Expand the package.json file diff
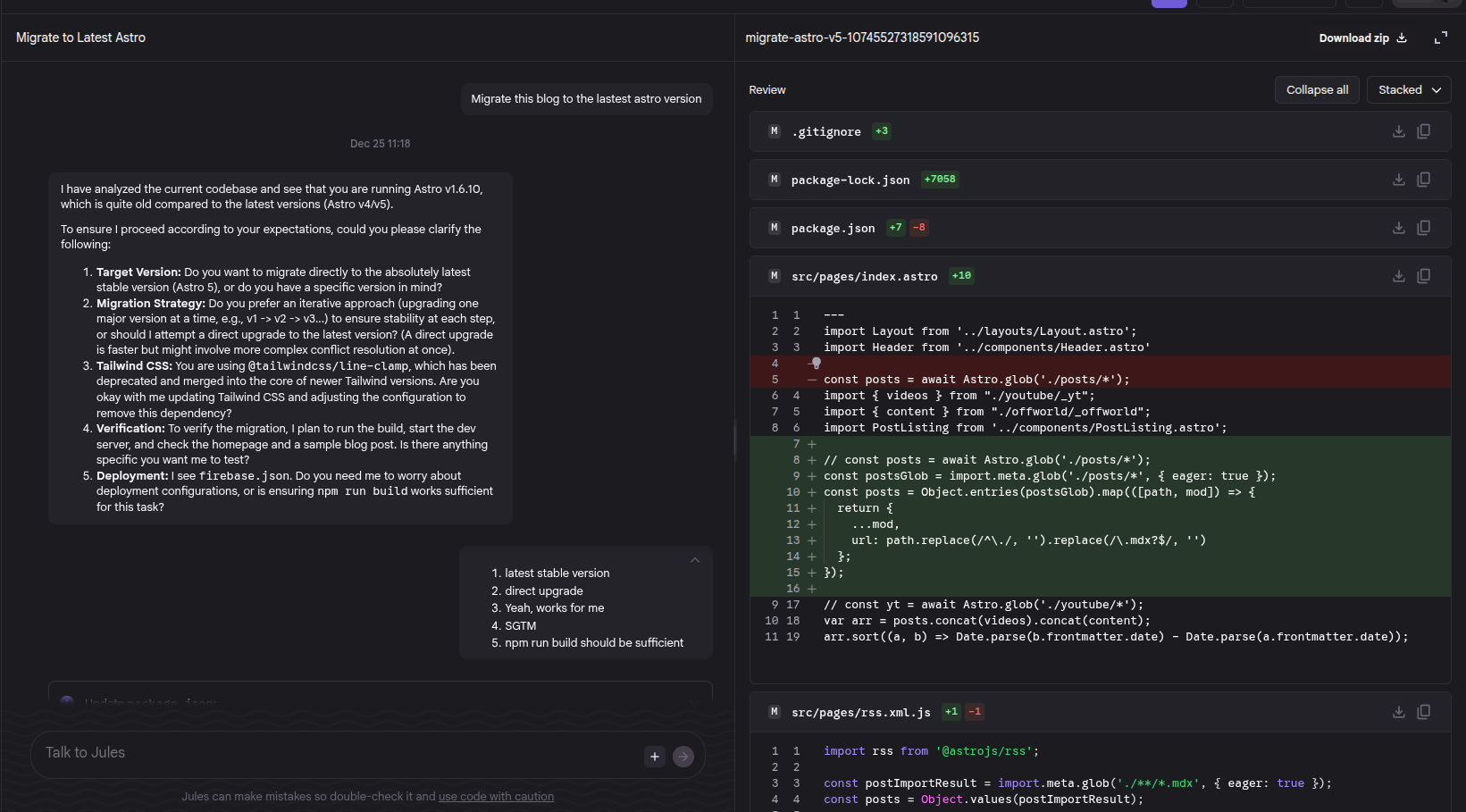 pos(833,229)
